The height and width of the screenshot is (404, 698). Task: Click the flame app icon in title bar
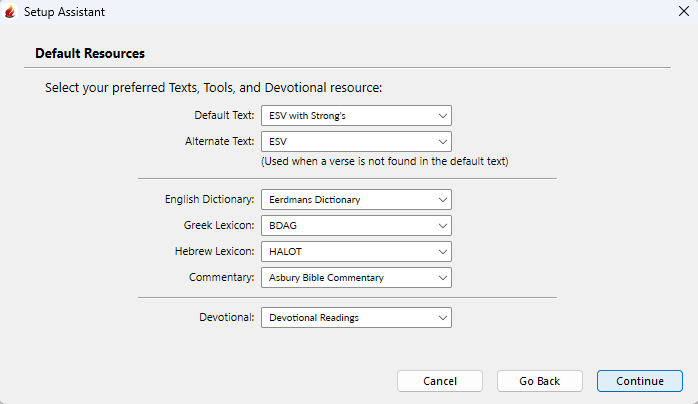pyautogui.click(x=11, y=12)
